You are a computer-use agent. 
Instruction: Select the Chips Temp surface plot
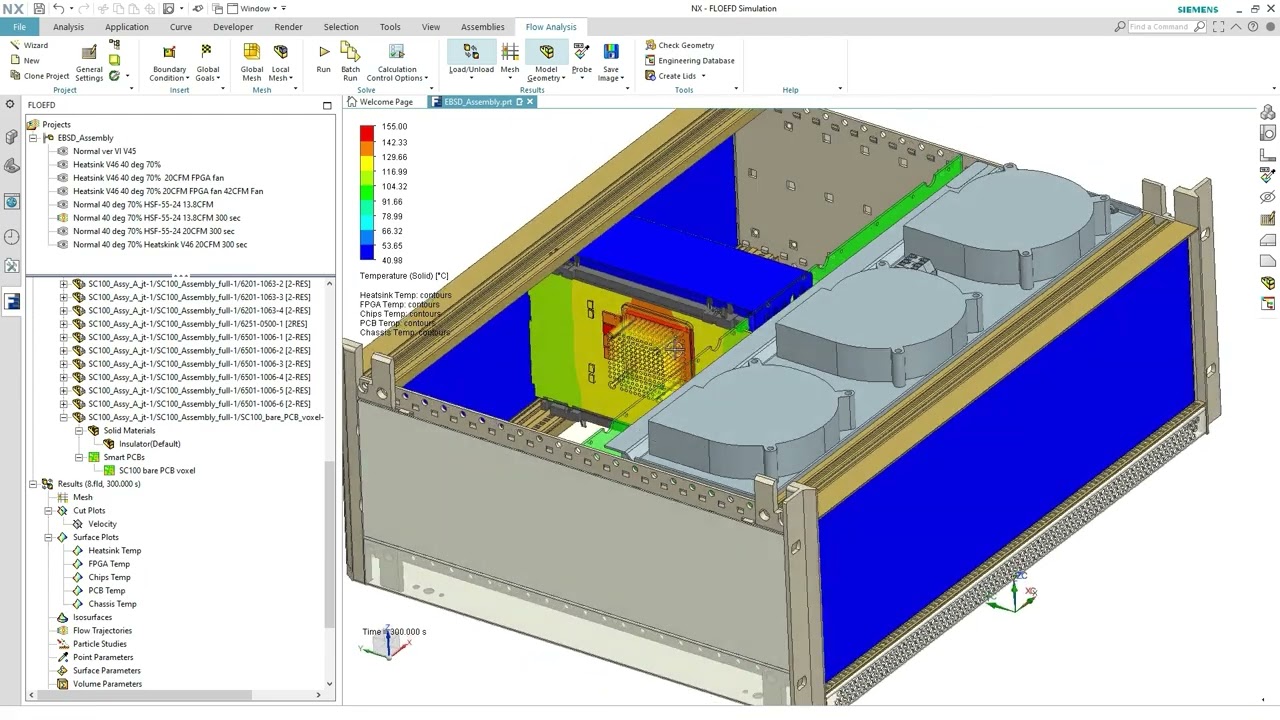[109, 577]
